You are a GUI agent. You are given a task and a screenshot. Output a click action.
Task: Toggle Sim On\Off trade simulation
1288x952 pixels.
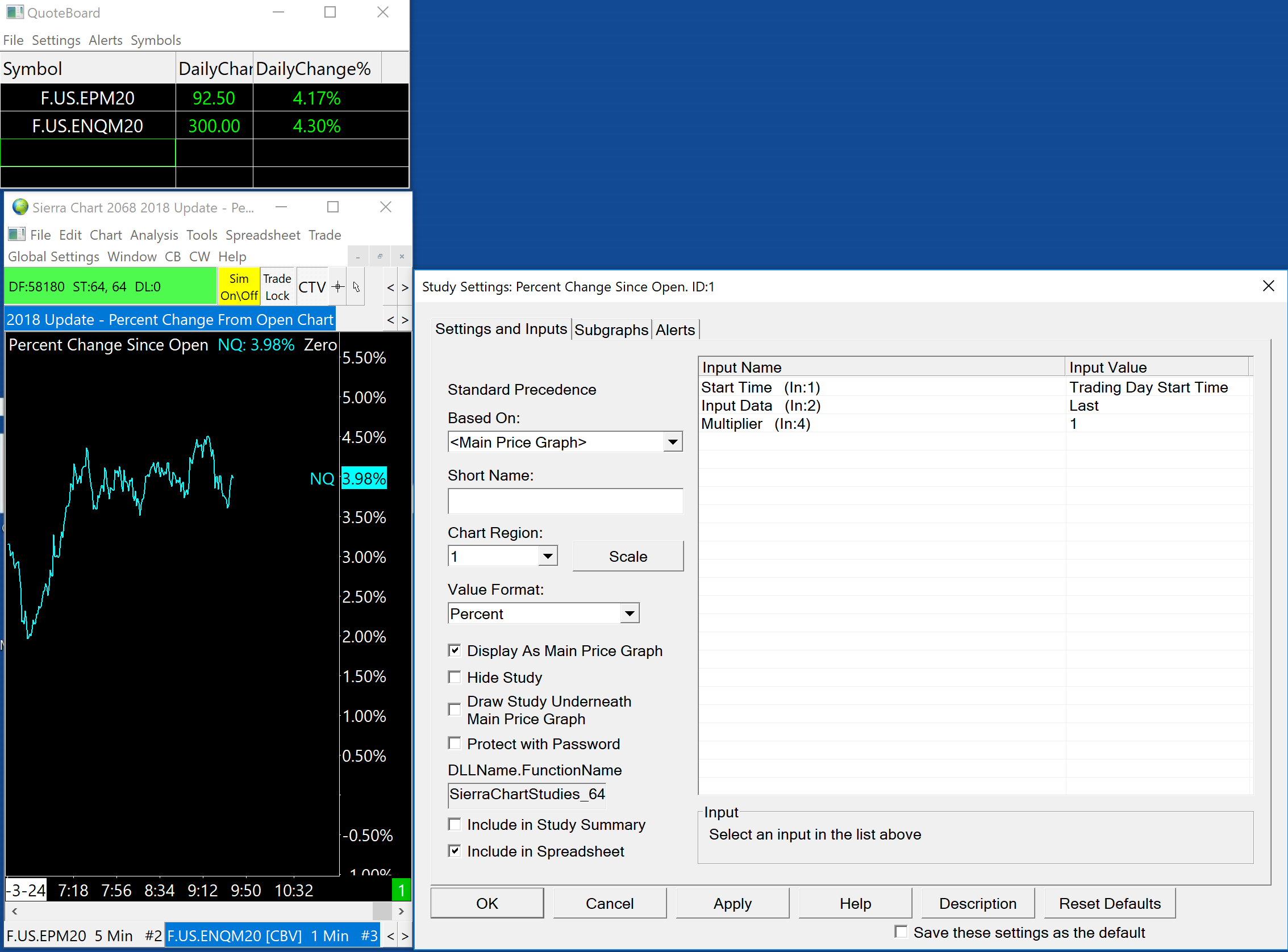pos(239,286)
